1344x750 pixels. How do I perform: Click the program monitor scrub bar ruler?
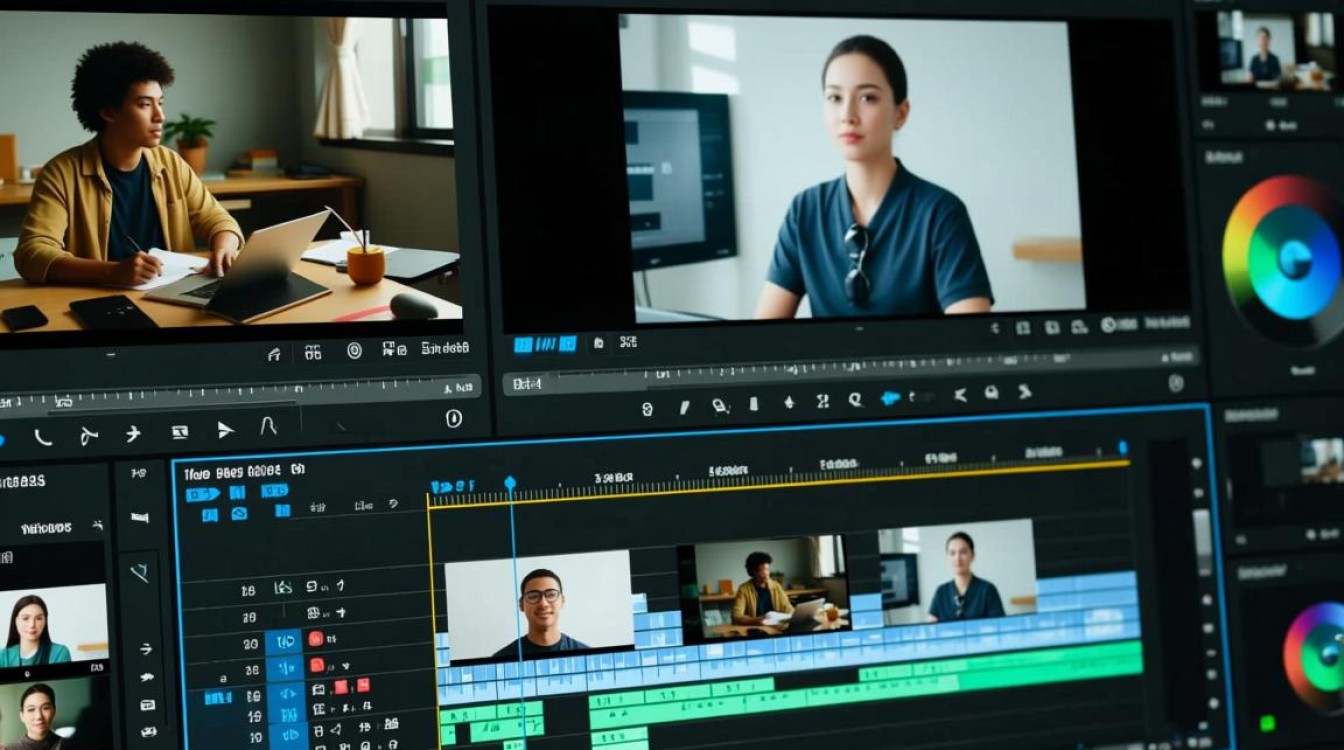coord(850,371)
